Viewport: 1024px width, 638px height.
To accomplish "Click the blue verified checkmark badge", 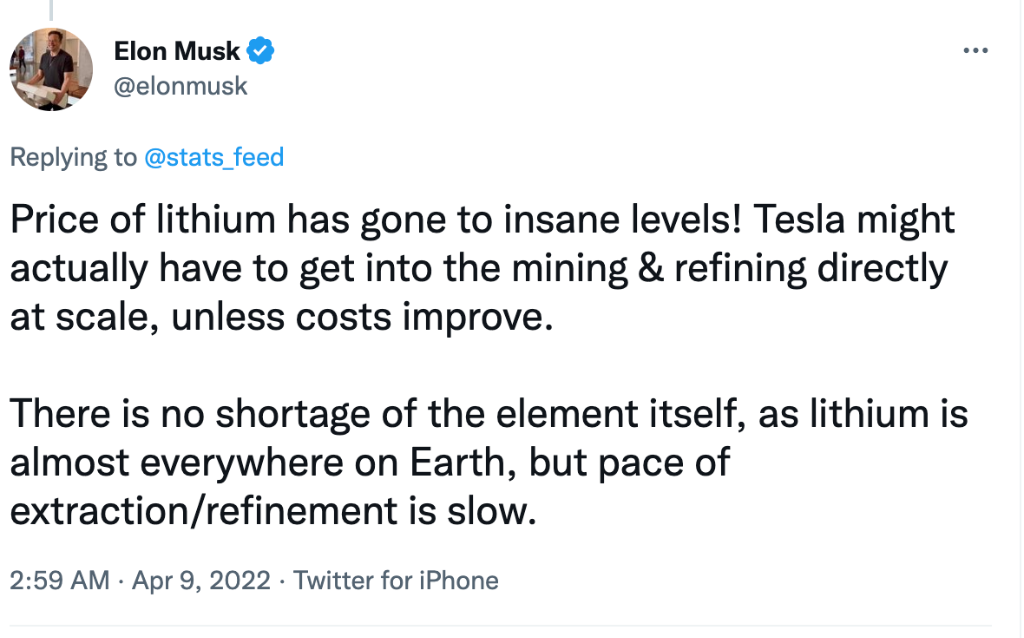I will [x=261, y=50].
